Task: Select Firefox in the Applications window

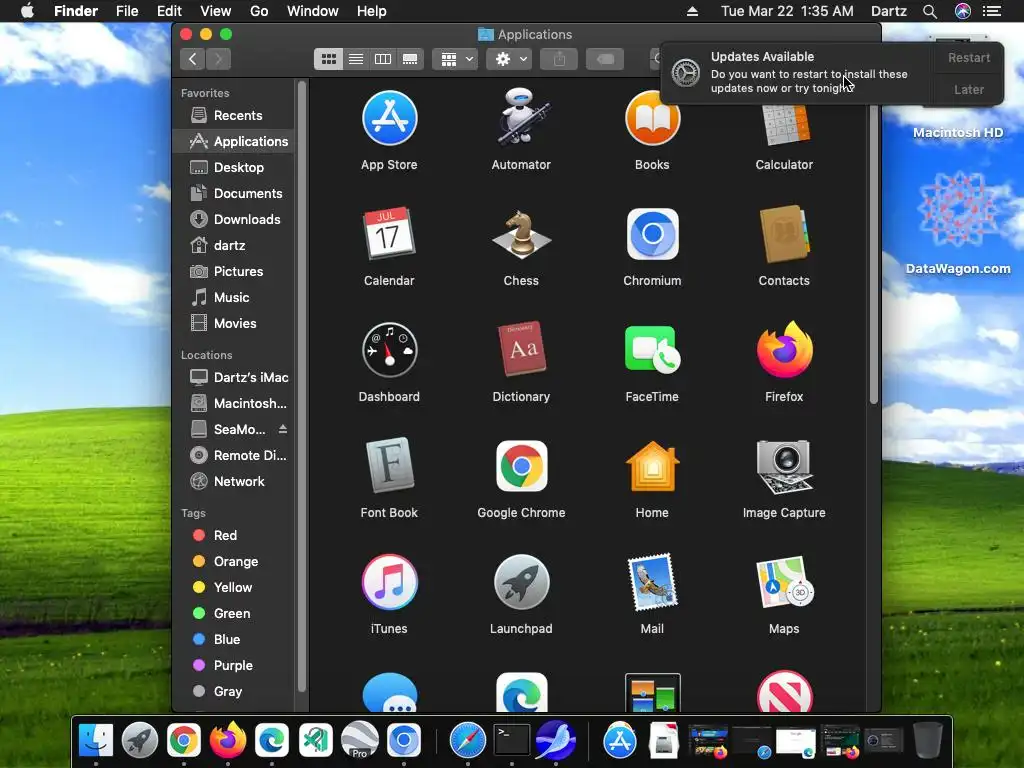Action: point(784,349)
